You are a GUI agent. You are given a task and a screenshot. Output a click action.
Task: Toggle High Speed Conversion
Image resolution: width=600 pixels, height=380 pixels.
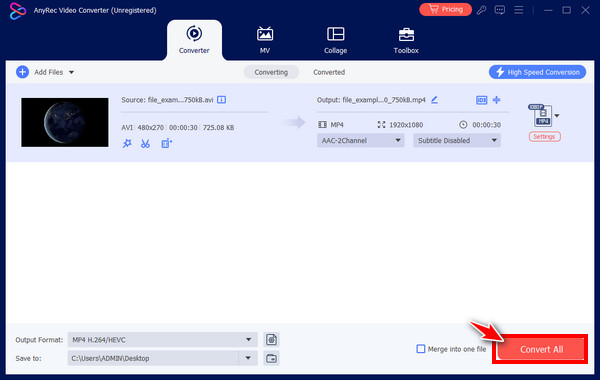coord(537,72)
